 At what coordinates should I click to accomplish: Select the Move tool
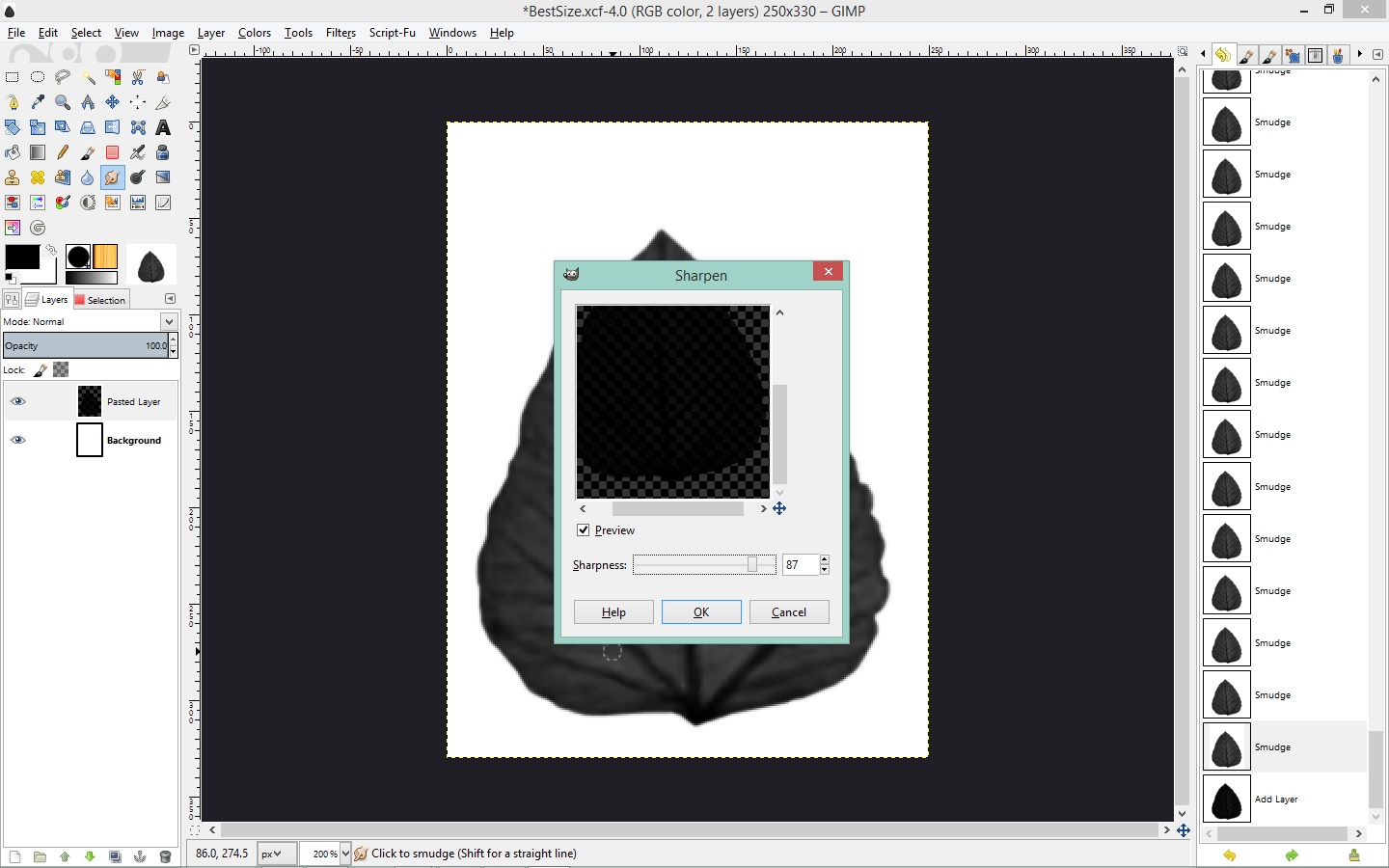click(x=113, y=102)
